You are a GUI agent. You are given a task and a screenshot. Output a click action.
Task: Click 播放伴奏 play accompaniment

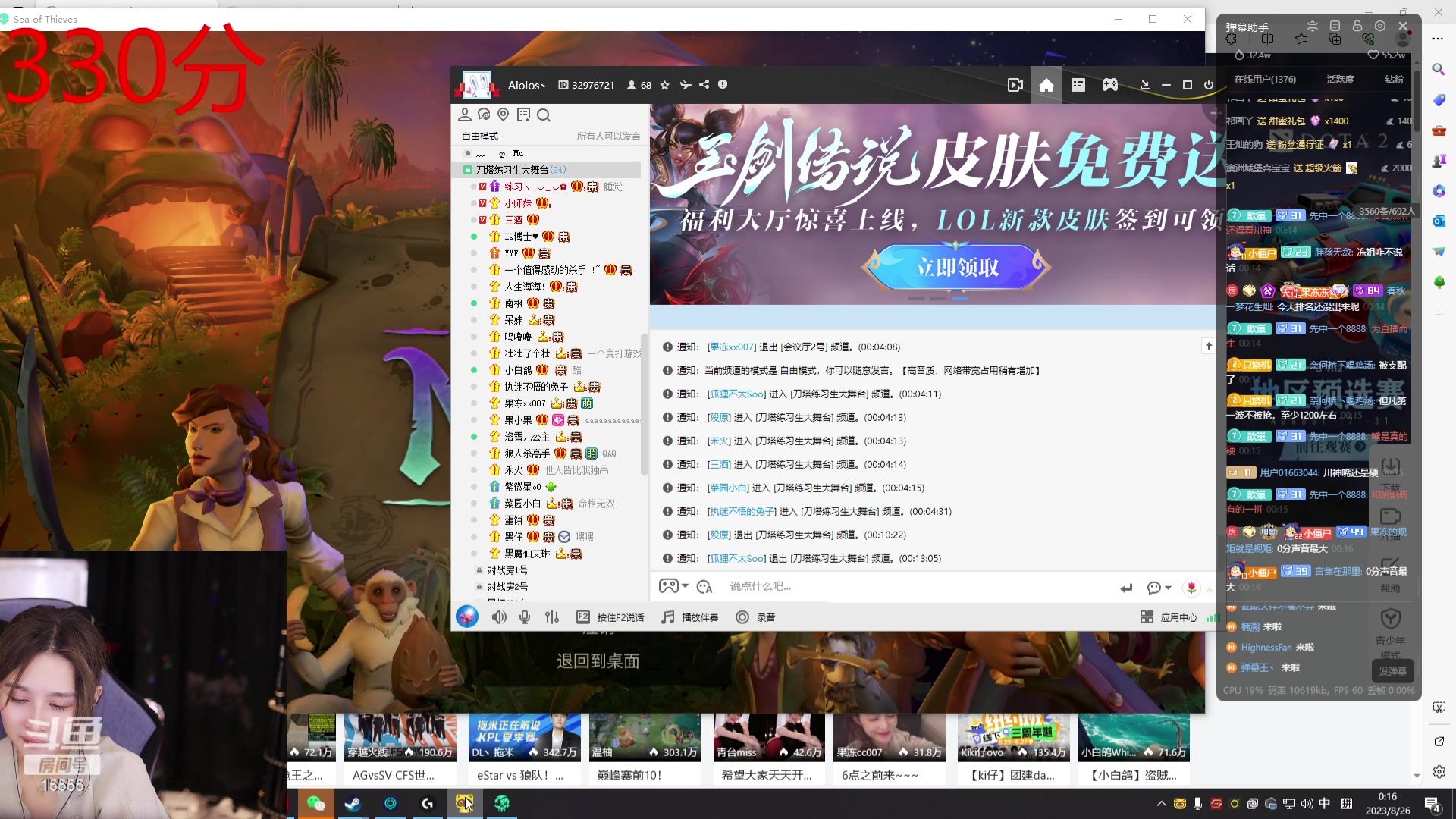click(x=690, y=617)
